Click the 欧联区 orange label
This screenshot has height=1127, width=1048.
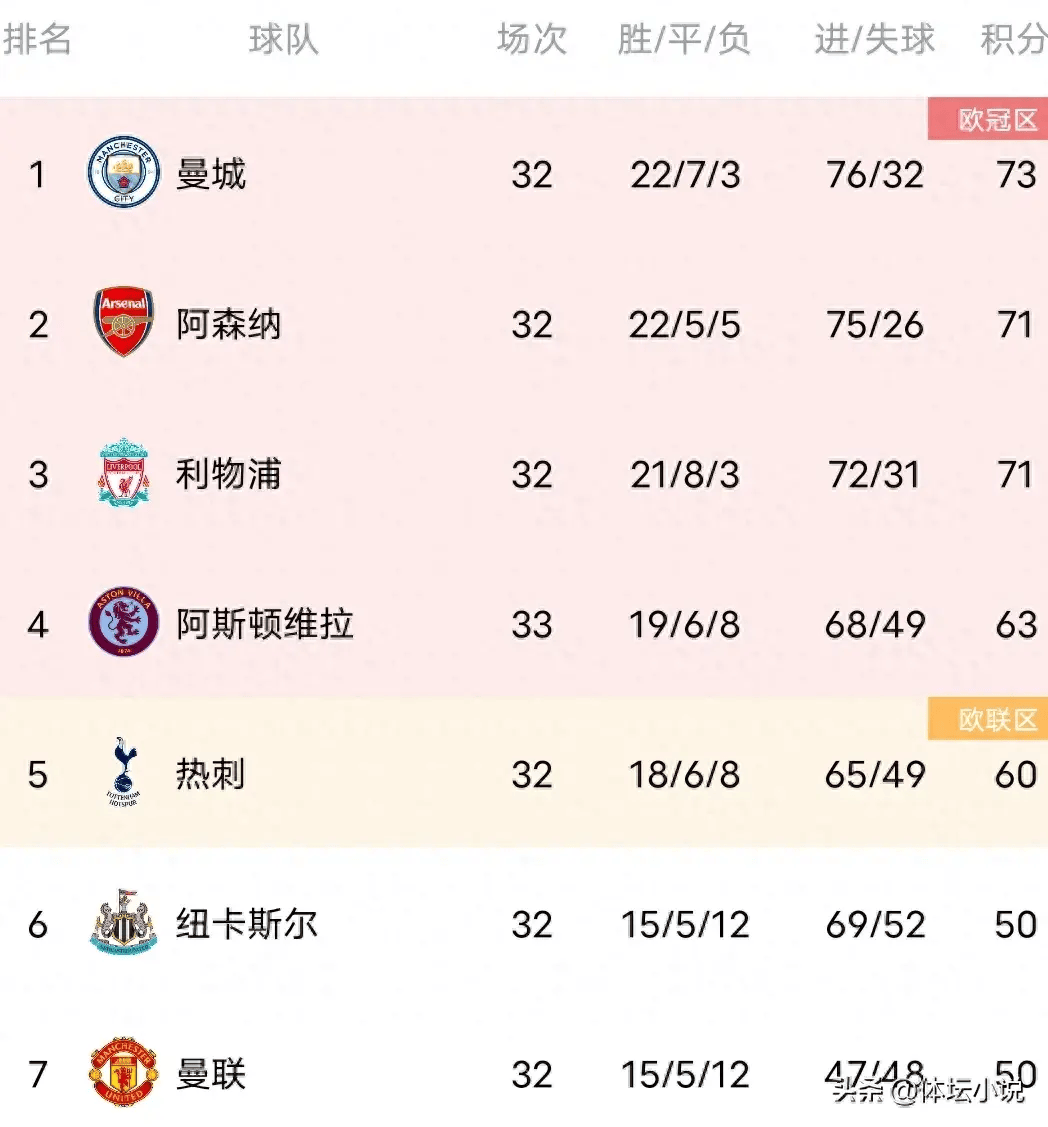click(988, 718)
